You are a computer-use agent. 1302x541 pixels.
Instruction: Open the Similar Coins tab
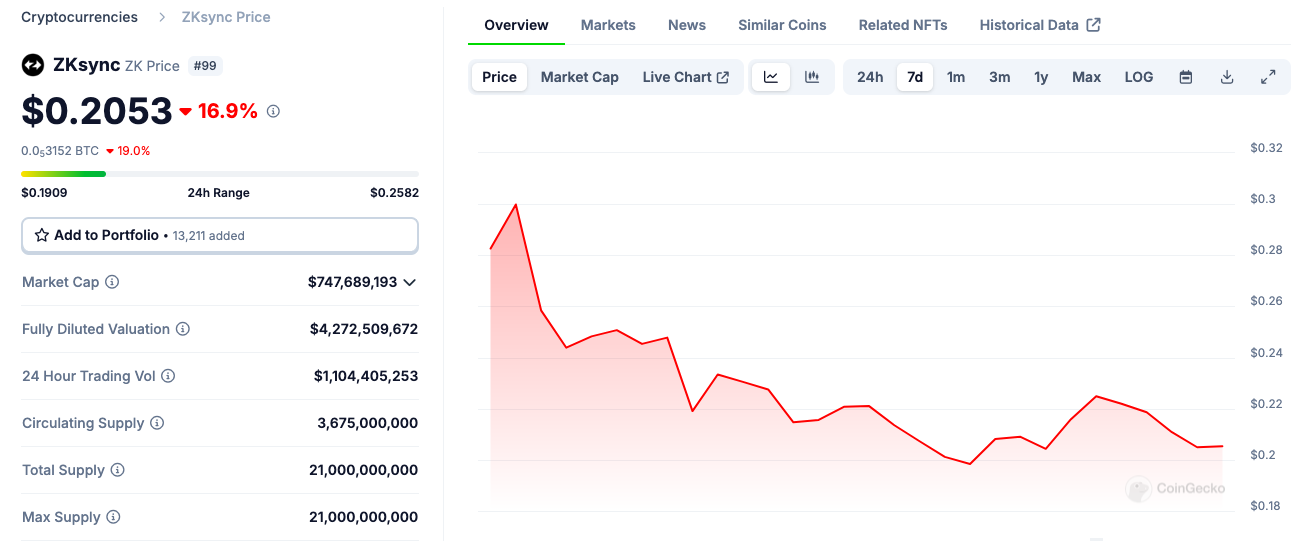pos(782,25)
